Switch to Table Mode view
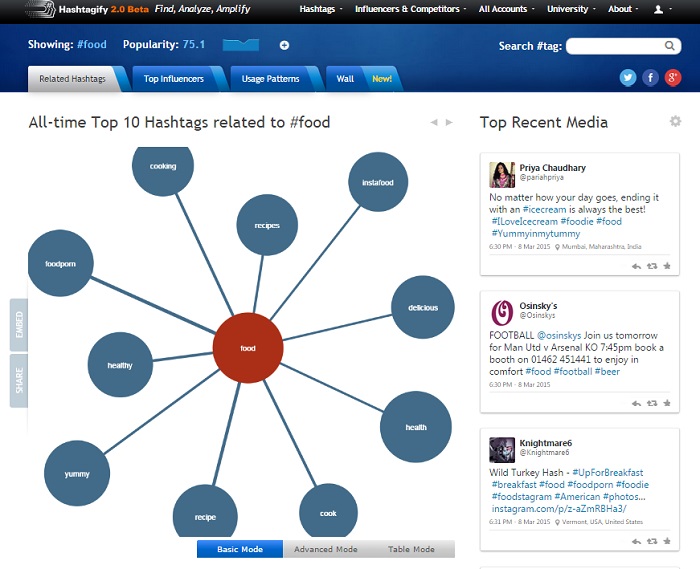700x569 pixels. 410,549
